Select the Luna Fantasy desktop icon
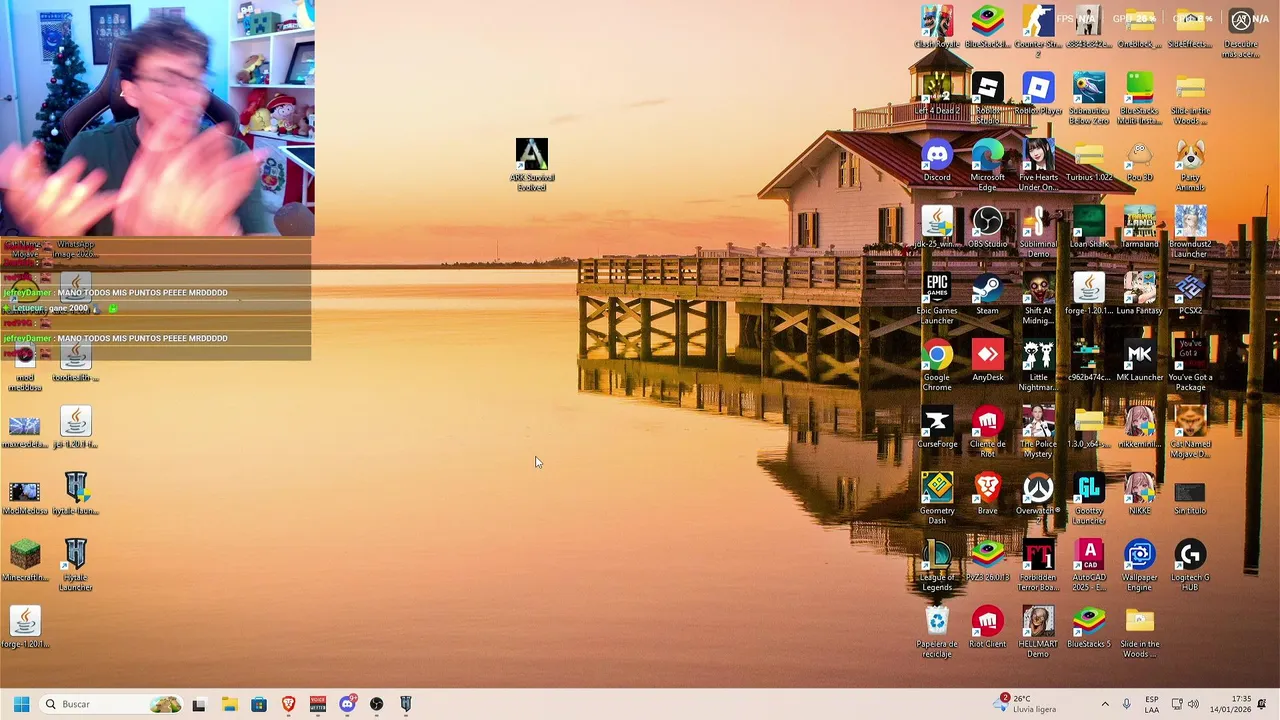The height and width of the screenshot is (720, 1280). [x=1139, y=295]
